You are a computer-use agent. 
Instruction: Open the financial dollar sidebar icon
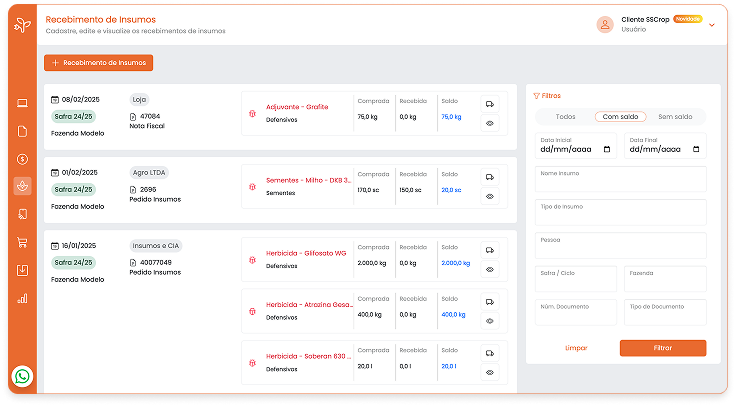point(22,158)
